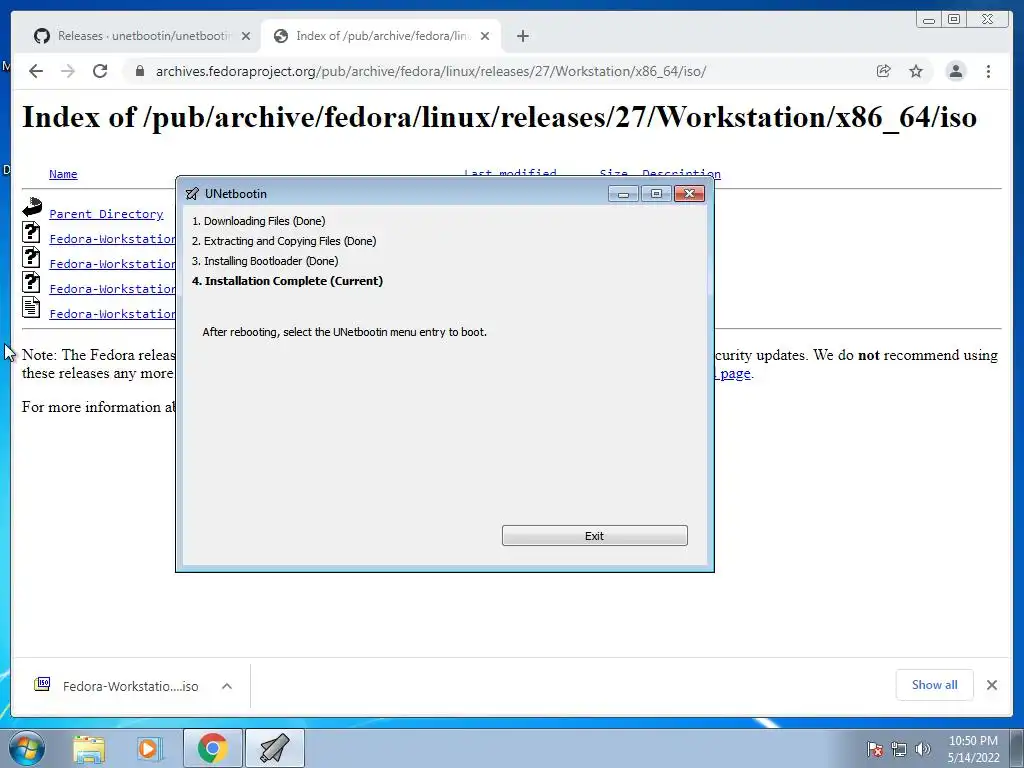The width and height of the screenshot is (1024, 768).
Task: Close the Index of /pub/archive tab
Action: pos(485,36)
